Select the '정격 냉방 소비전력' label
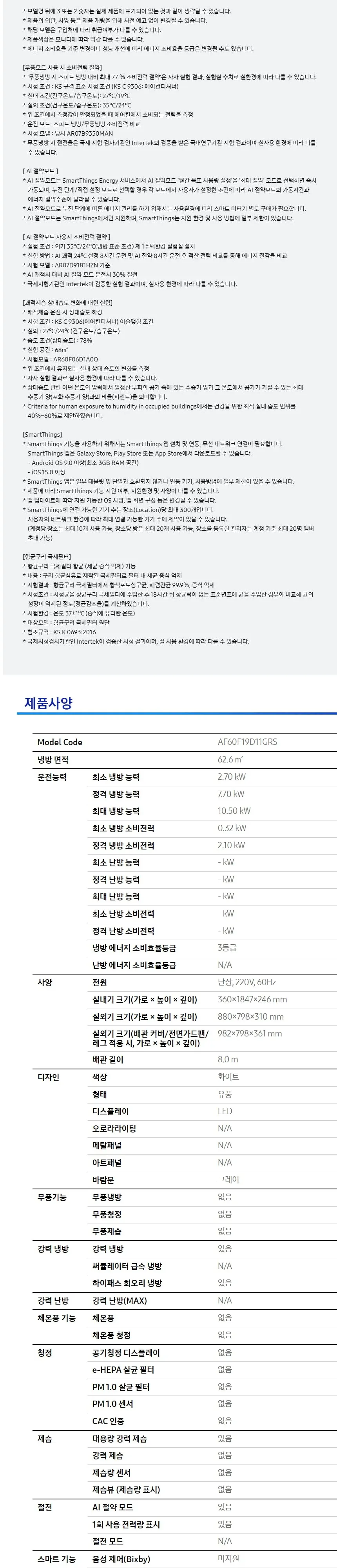The image size is (337, 1568). [123, 846]
